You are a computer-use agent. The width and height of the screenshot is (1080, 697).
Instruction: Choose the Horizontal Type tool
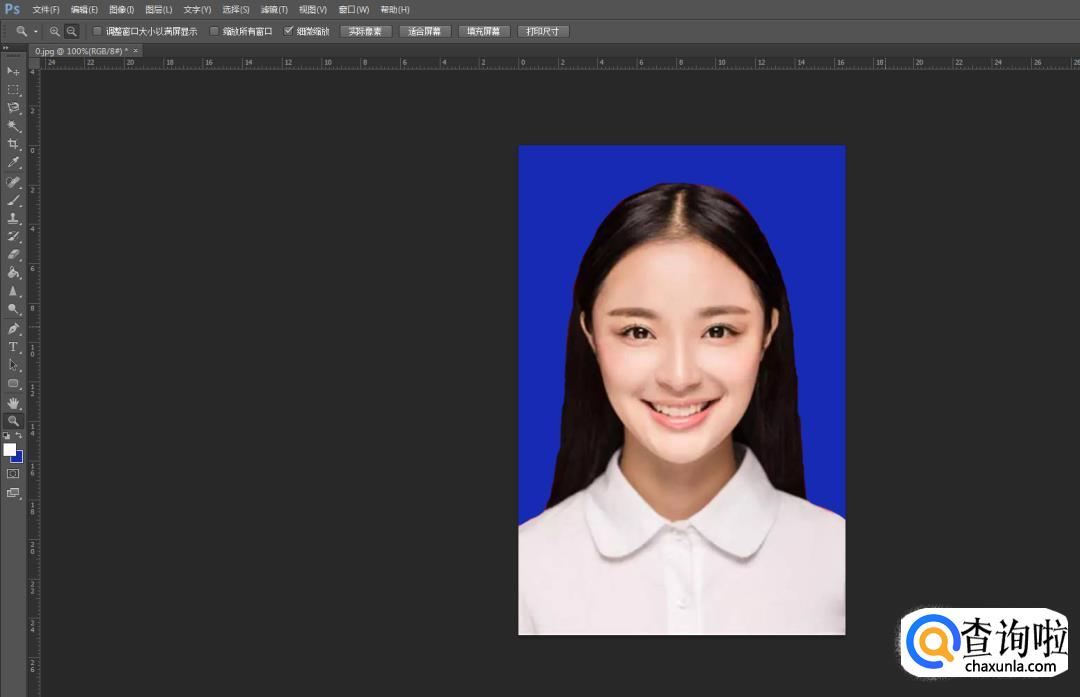click(14, 347)
